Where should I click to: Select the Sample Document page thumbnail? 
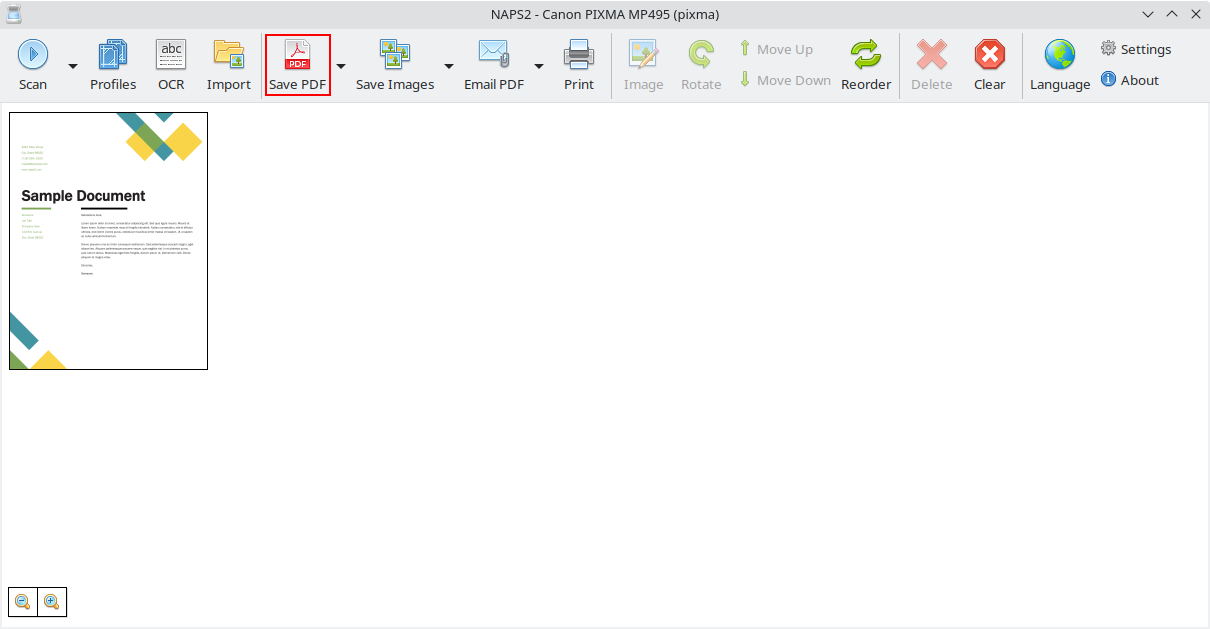click(x=108, y=241)
